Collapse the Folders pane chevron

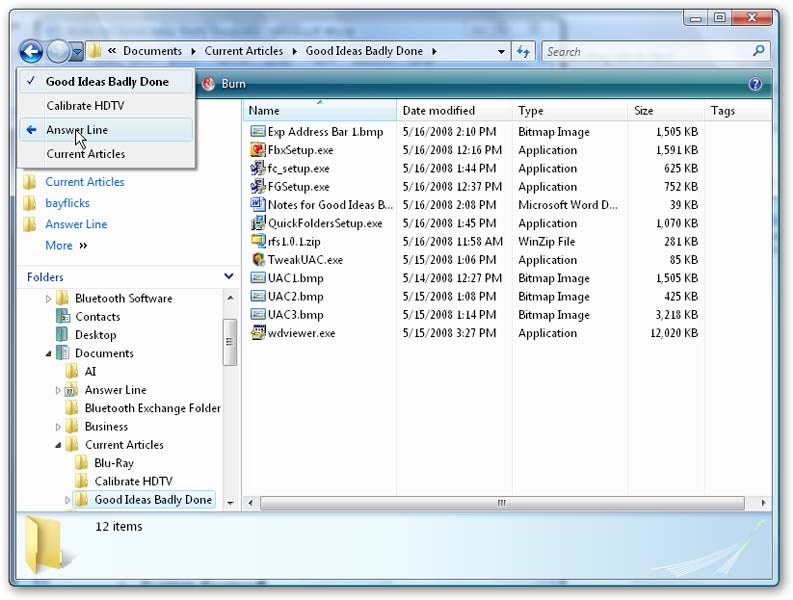[x=229, y=276]
